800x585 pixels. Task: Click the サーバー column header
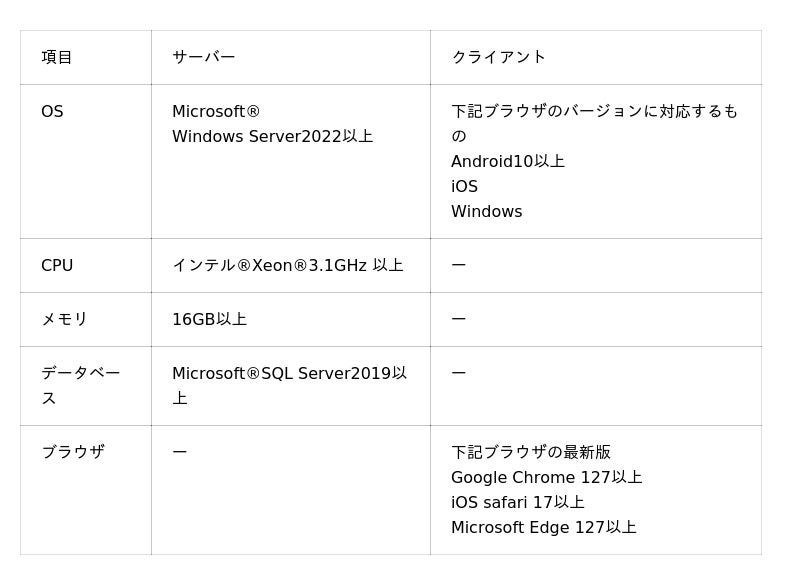click(204, 57)
